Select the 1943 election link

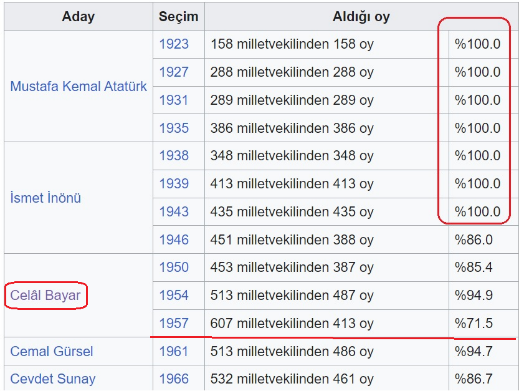[x=174, y=211]
